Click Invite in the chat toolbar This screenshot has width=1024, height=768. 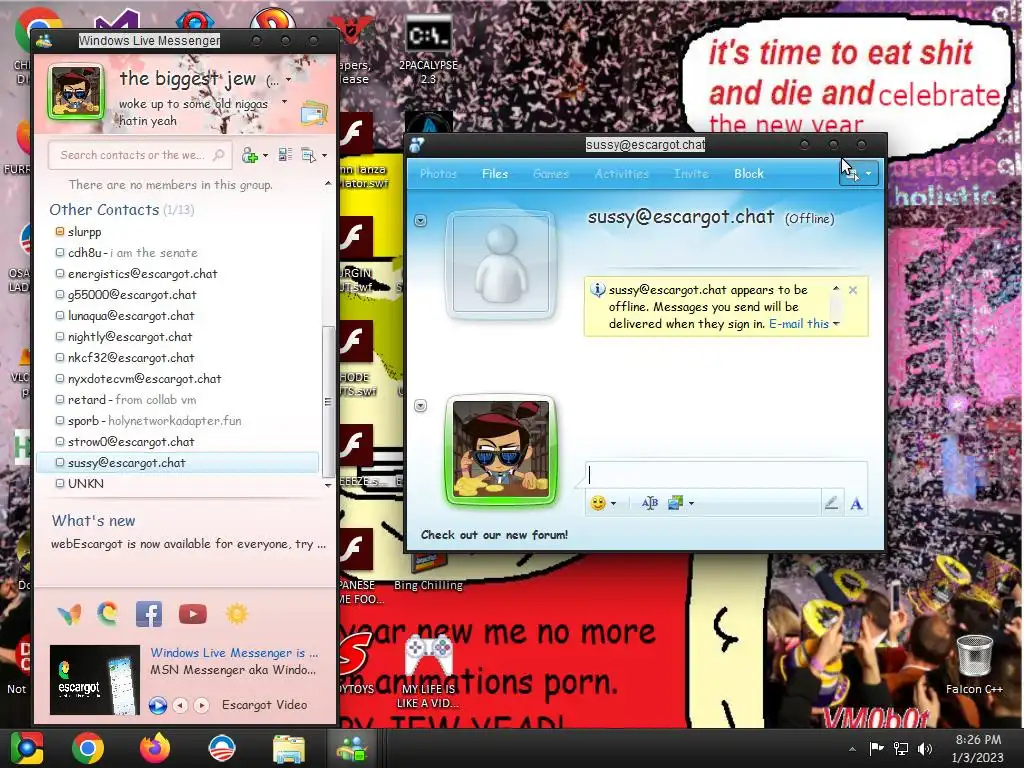pos(691,174)
